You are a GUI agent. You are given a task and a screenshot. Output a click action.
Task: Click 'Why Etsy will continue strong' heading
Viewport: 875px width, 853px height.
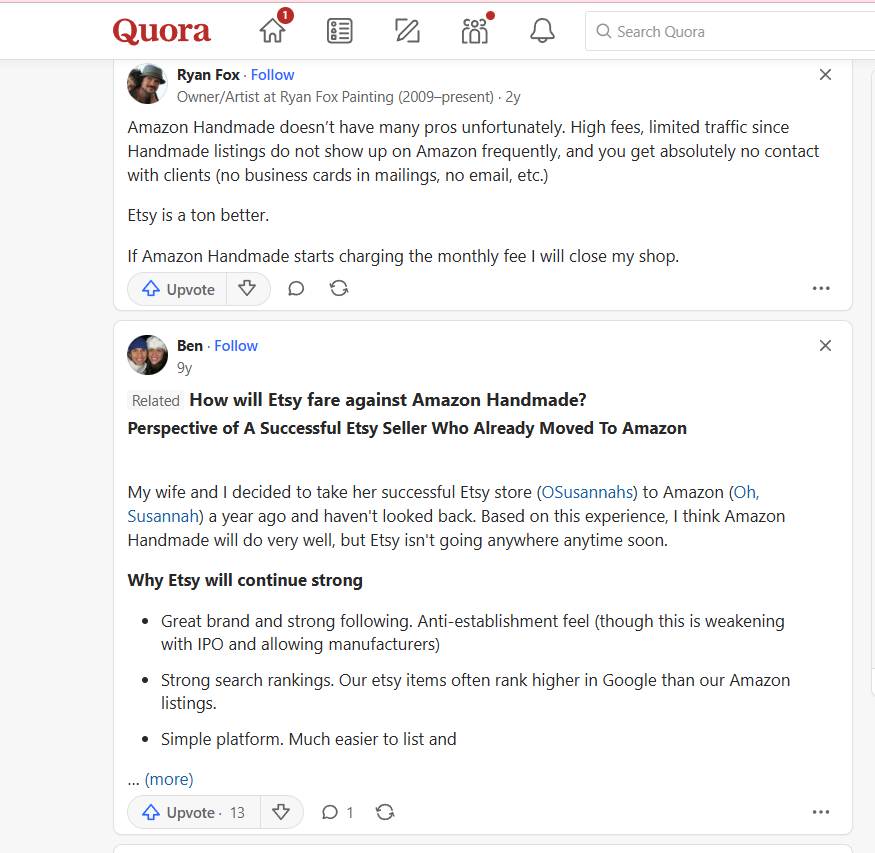click(245, 580)
